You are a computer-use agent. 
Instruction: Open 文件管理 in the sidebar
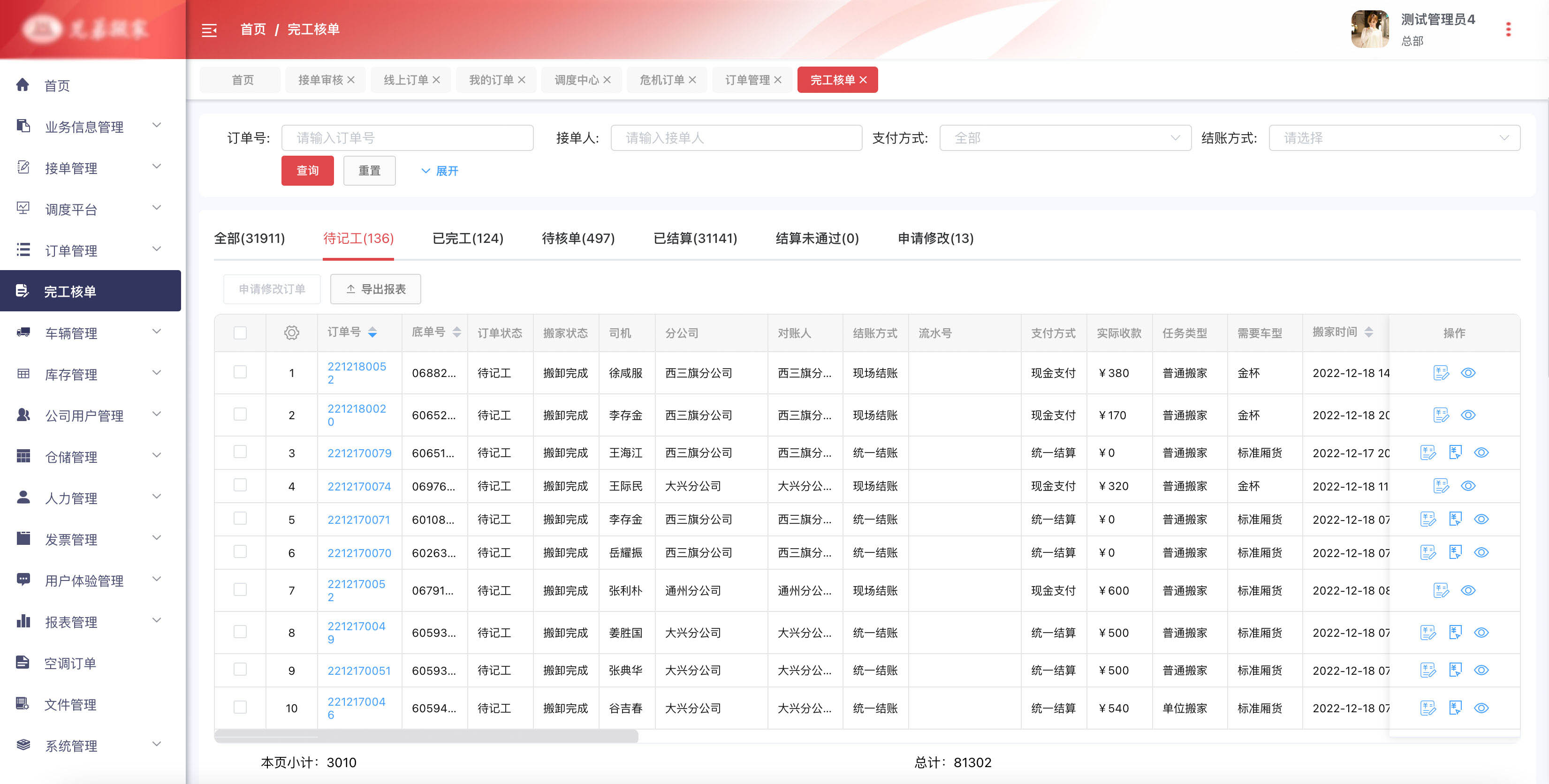point(70,705)
